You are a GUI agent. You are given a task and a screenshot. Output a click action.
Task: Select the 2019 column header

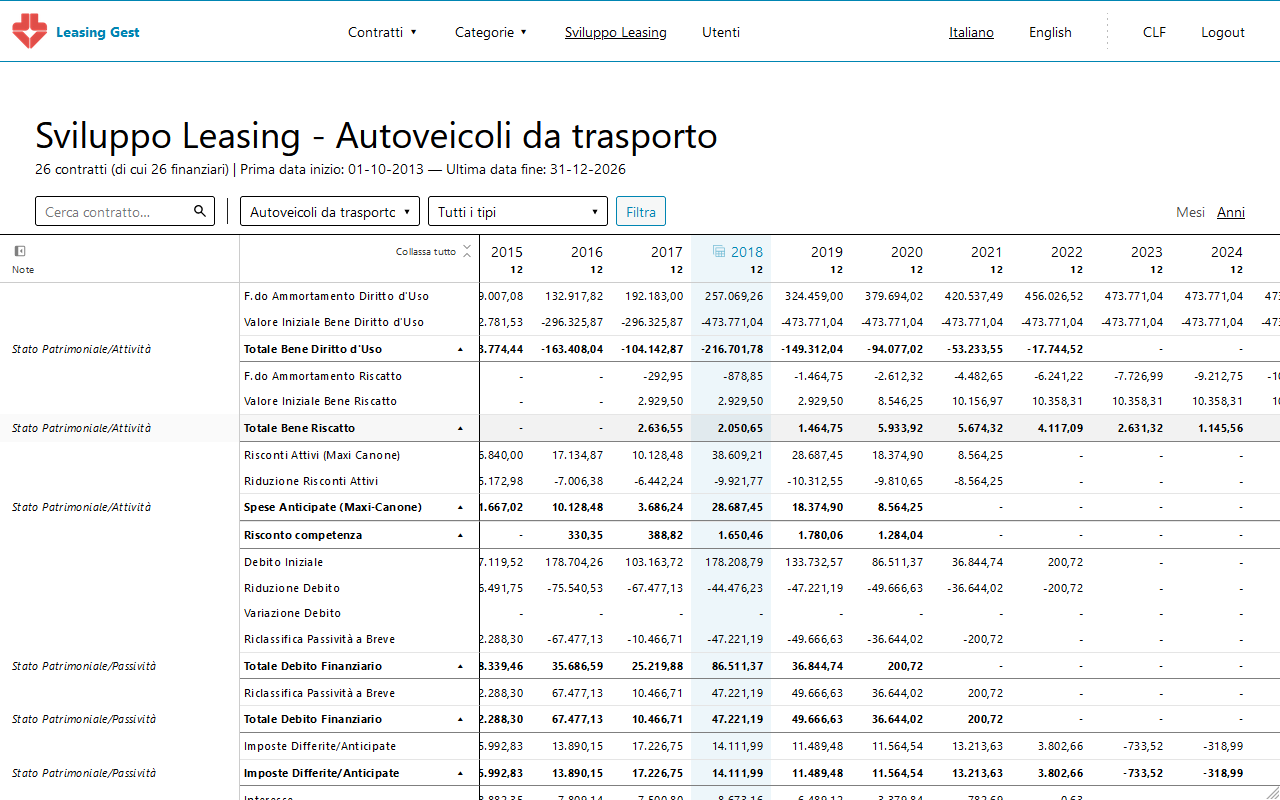pos(827,252)
